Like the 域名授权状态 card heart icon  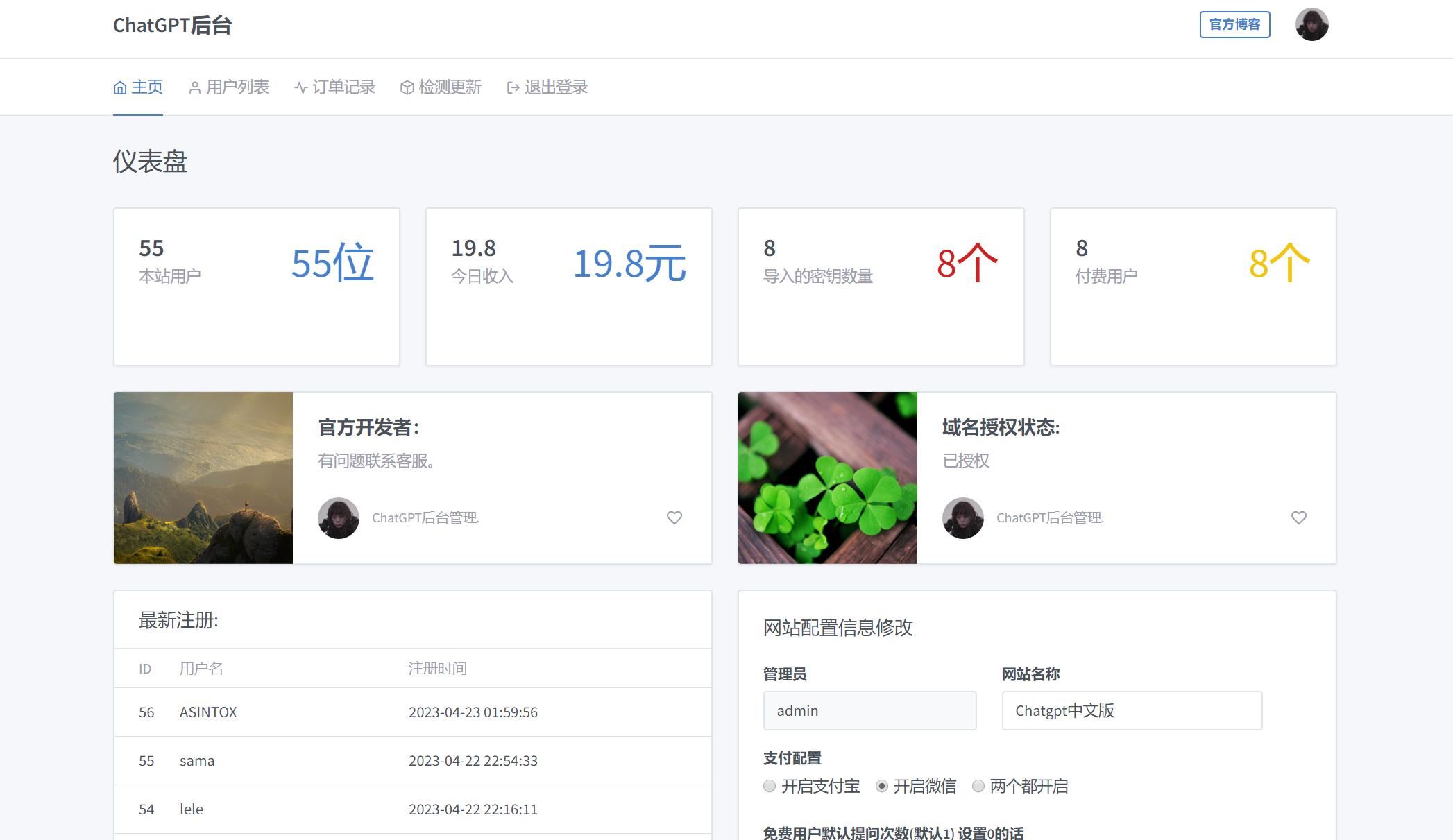point(1299,517)
